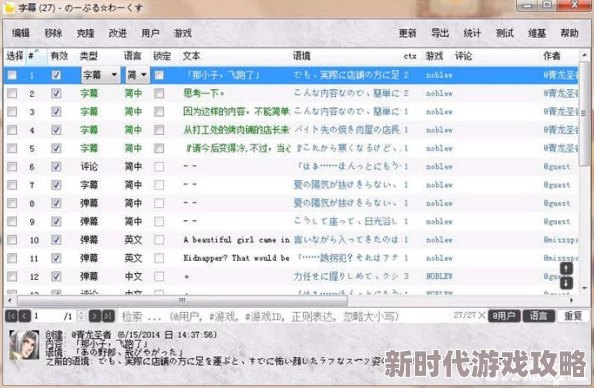Go to first page arrow button
The height and width of the screenshot is (388, 594).
click(x=11, y=316)
